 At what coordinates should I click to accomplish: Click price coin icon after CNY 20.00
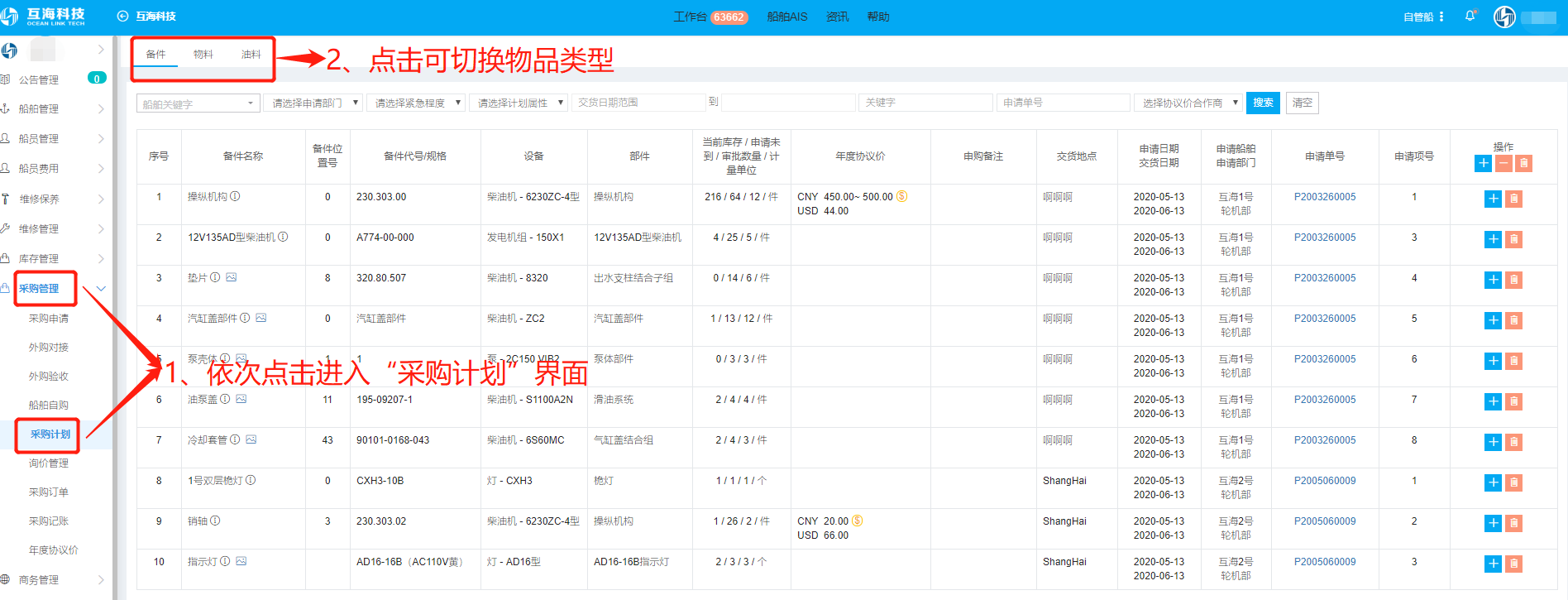pyautogui.click(x=858, y=521)
